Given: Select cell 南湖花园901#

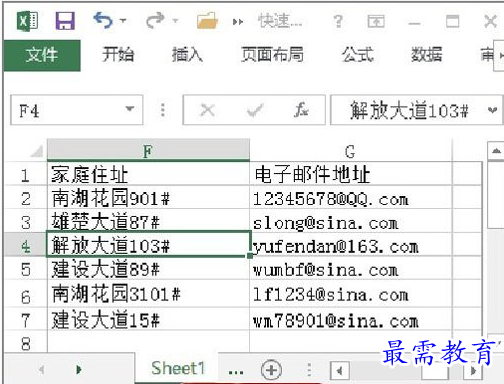Looking at the screenshot, I should [x=148, y=198].
